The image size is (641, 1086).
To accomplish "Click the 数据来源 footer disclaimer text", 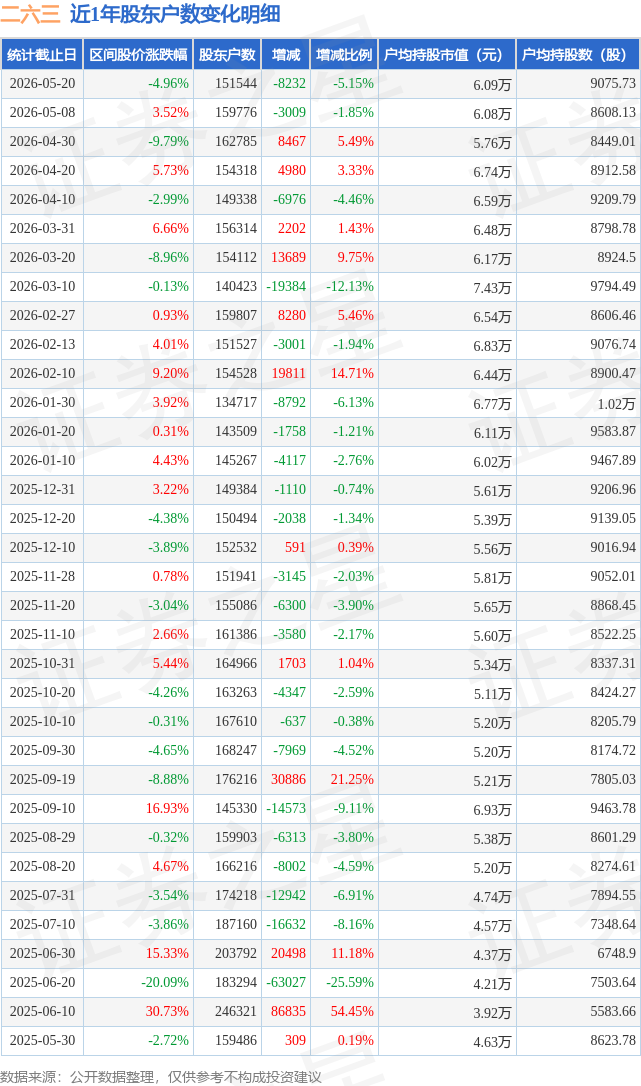I will 161,1077.
